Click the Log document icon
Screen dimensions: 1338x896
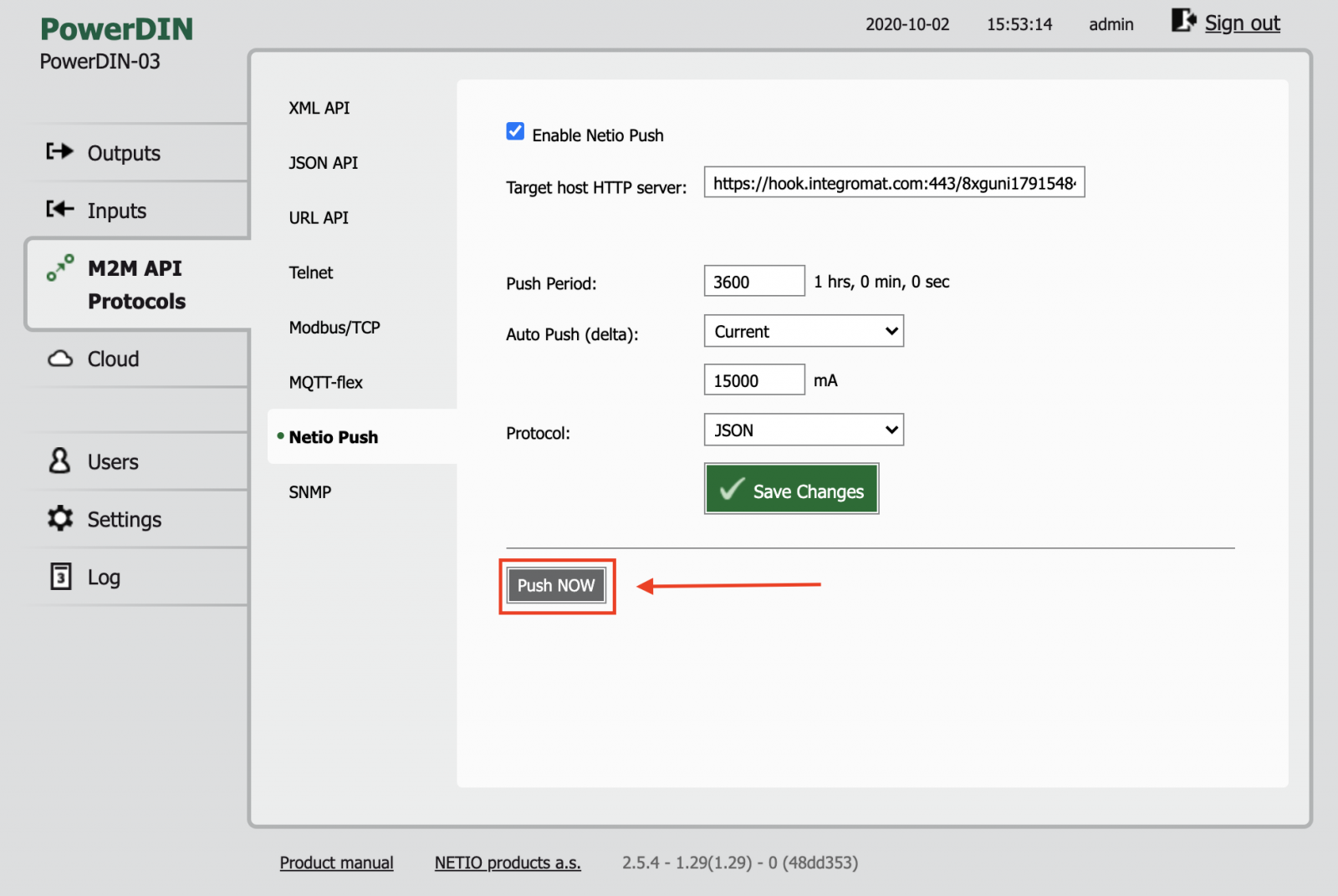point(61,576)
